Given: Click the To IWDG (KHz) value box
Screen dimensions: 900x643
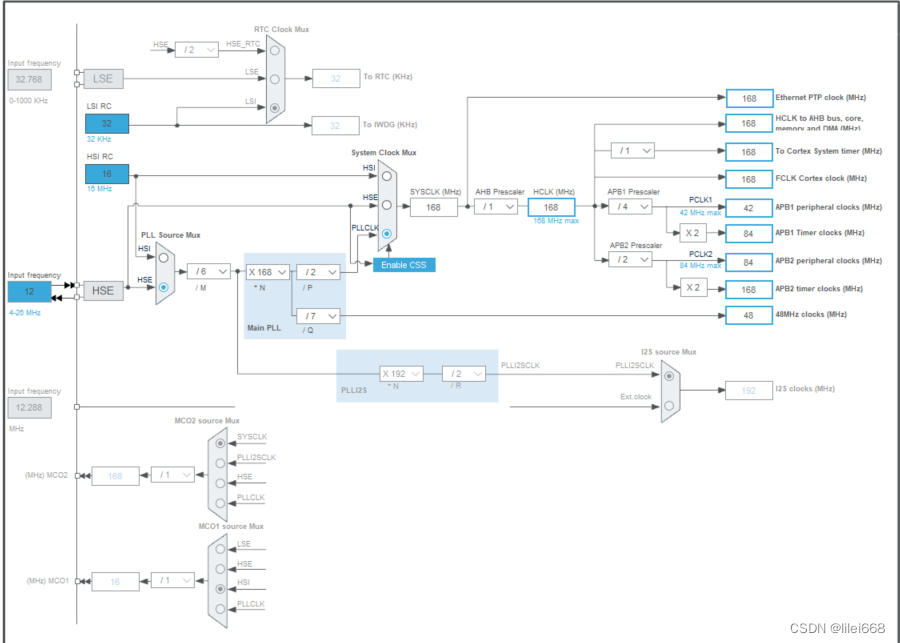Looking at the screenshot, I should tap(336, 126).
